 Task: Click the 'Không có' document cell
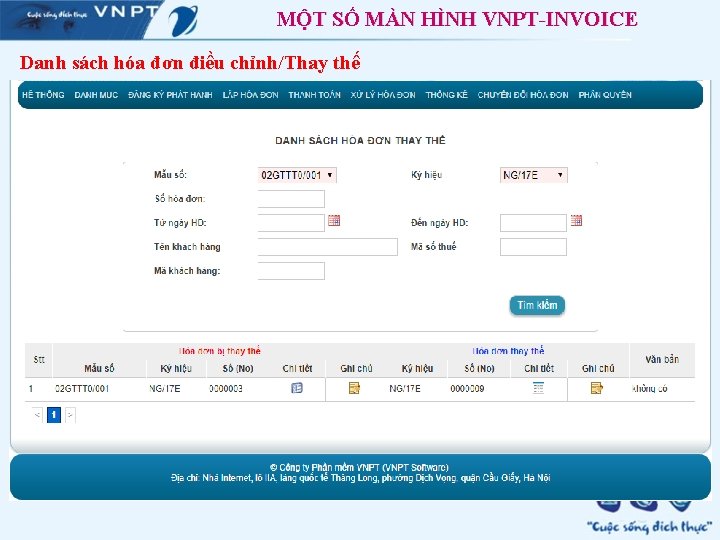click(x=649, y=389)
